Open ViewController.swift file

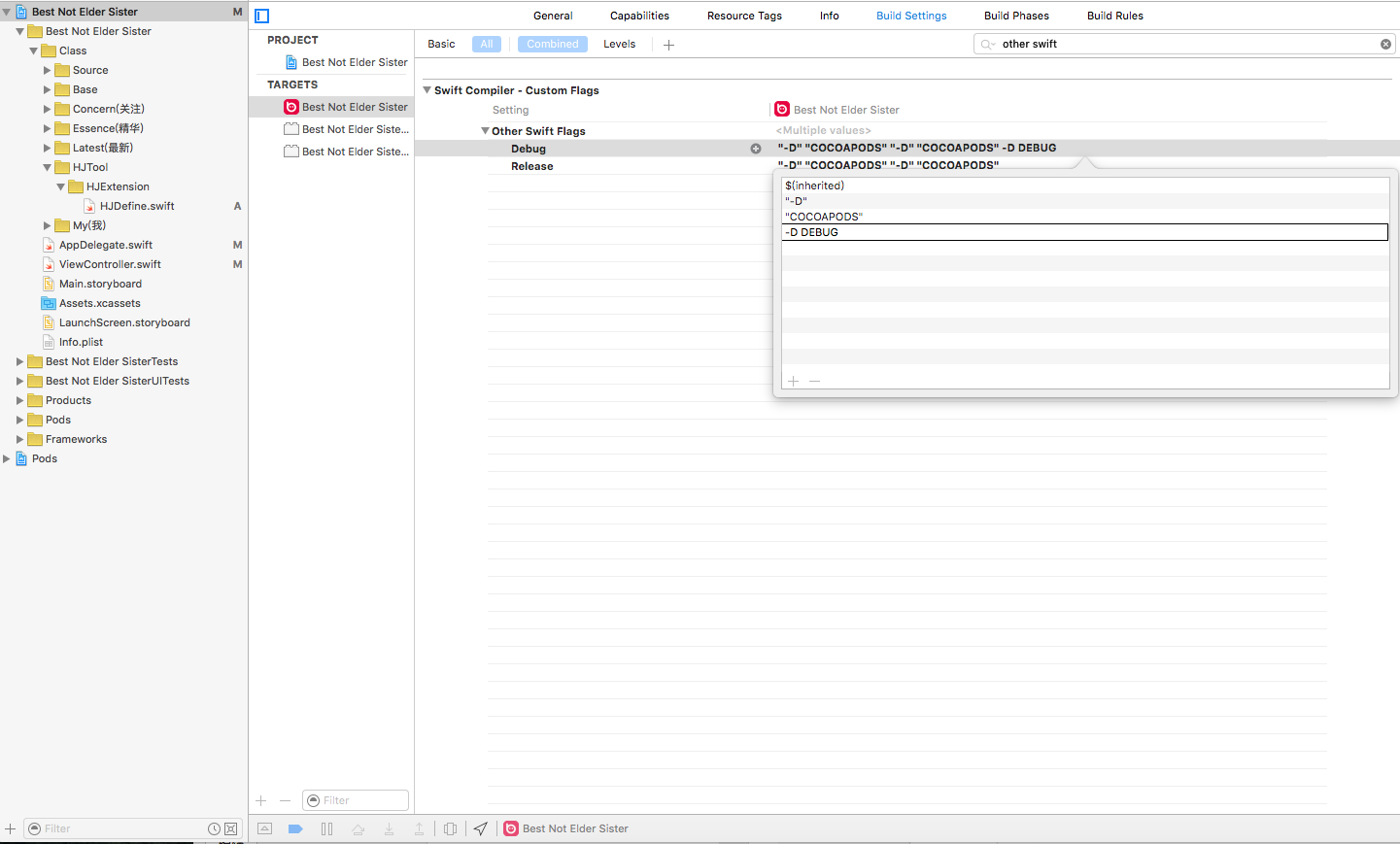point(101,264)
